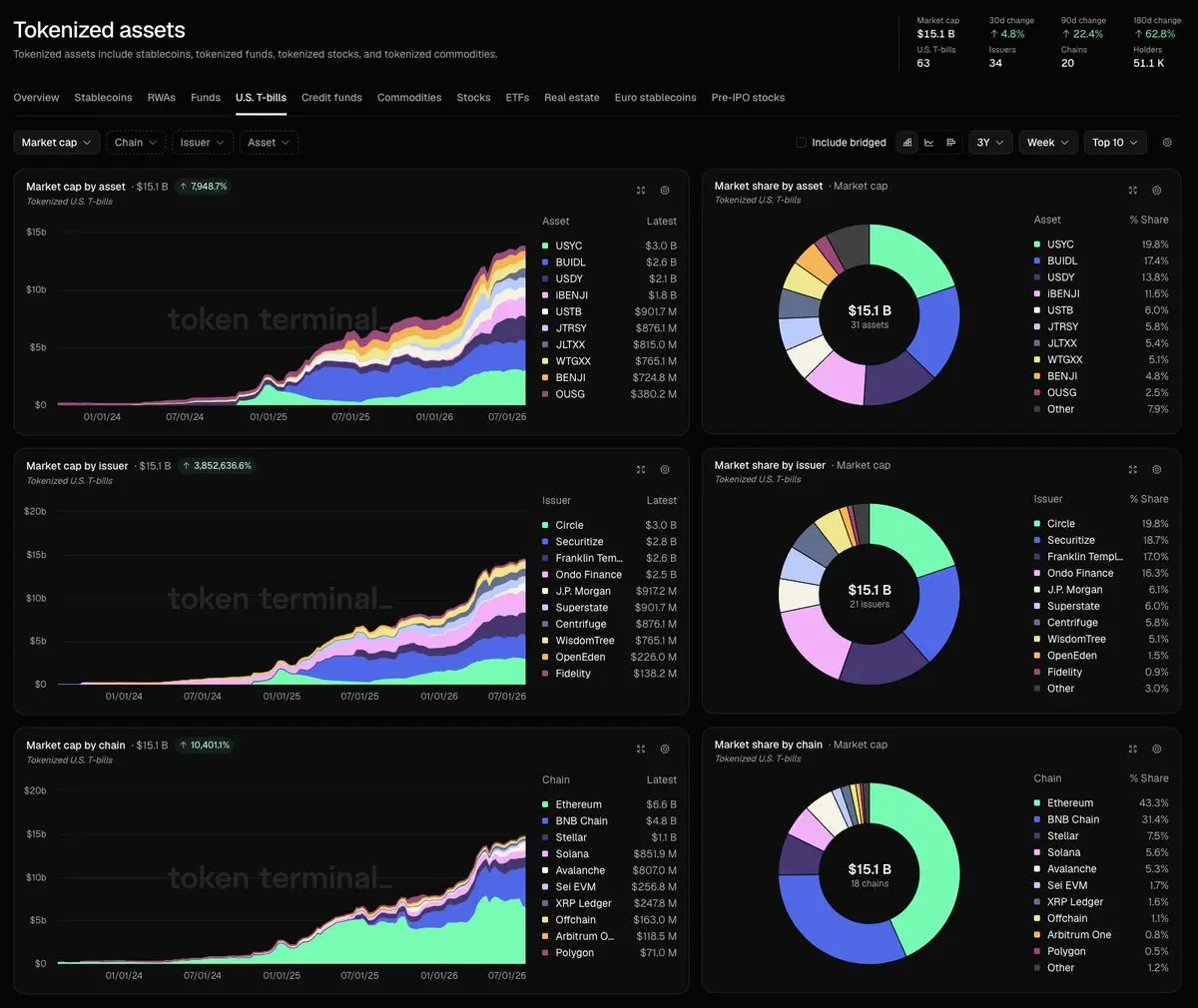Click the 3,852,636.6% change badge
Screen dimensions: 1198x1008
(x=217, y=466)
